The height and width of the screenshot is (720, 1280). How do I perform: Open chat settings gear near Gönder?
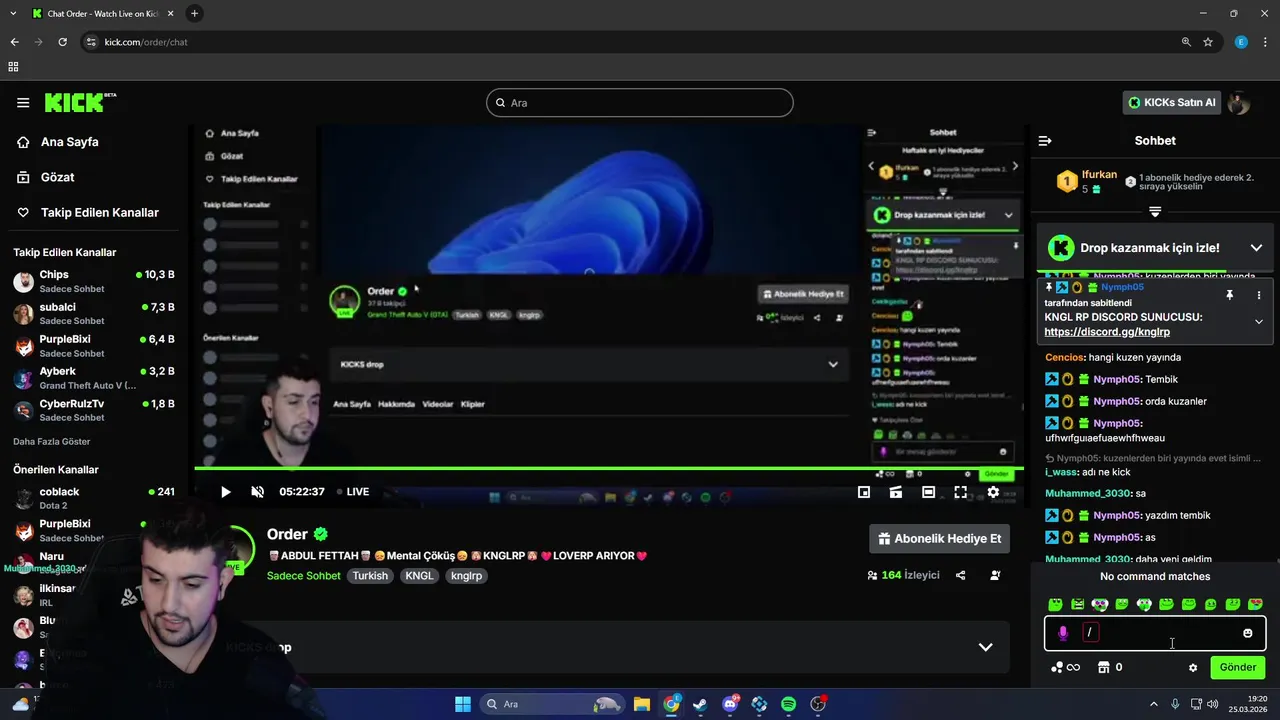[1192, 668]
